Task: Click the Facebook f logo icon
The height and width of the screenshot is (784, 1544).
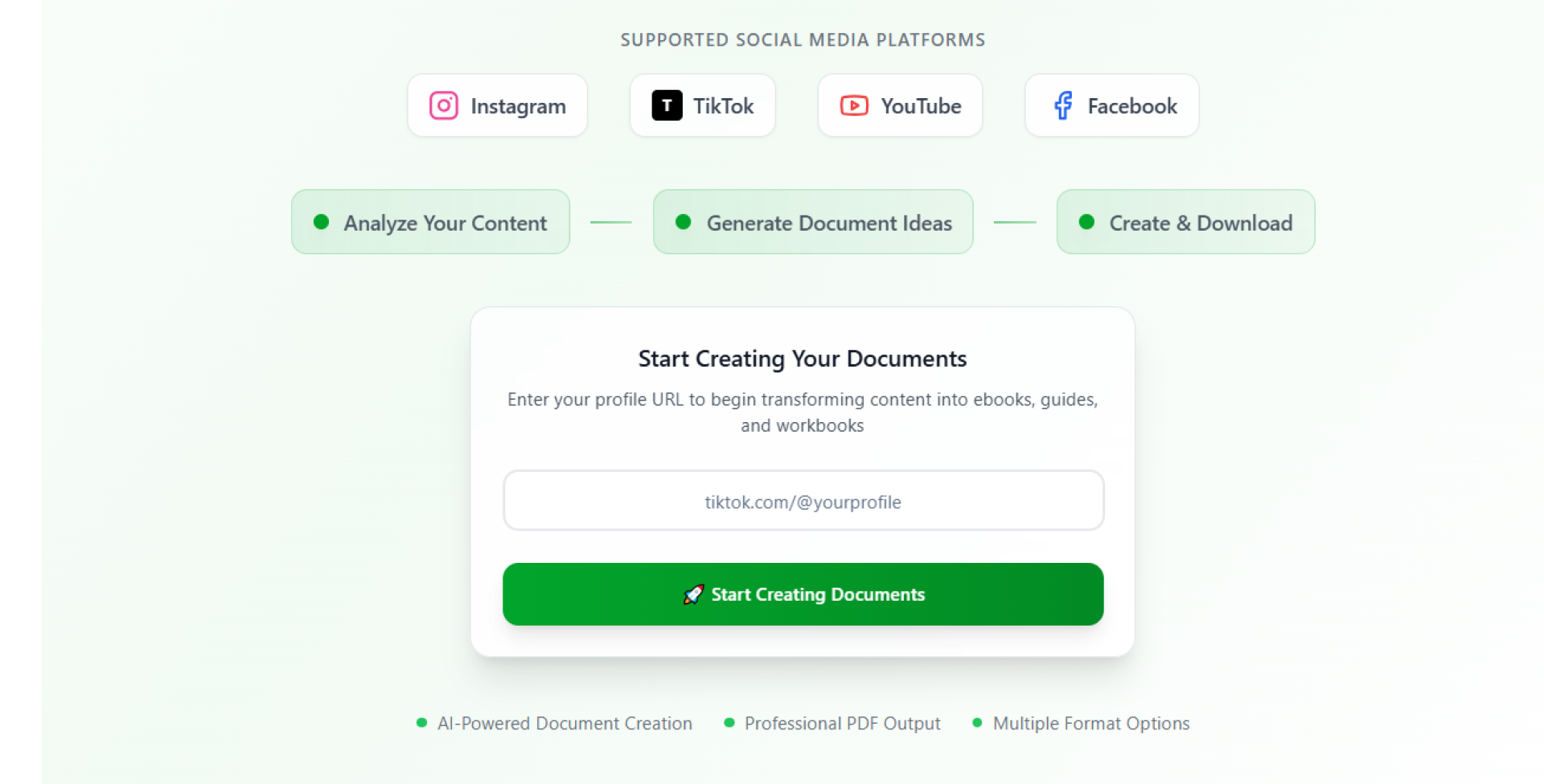Action: click(1063, 105)
